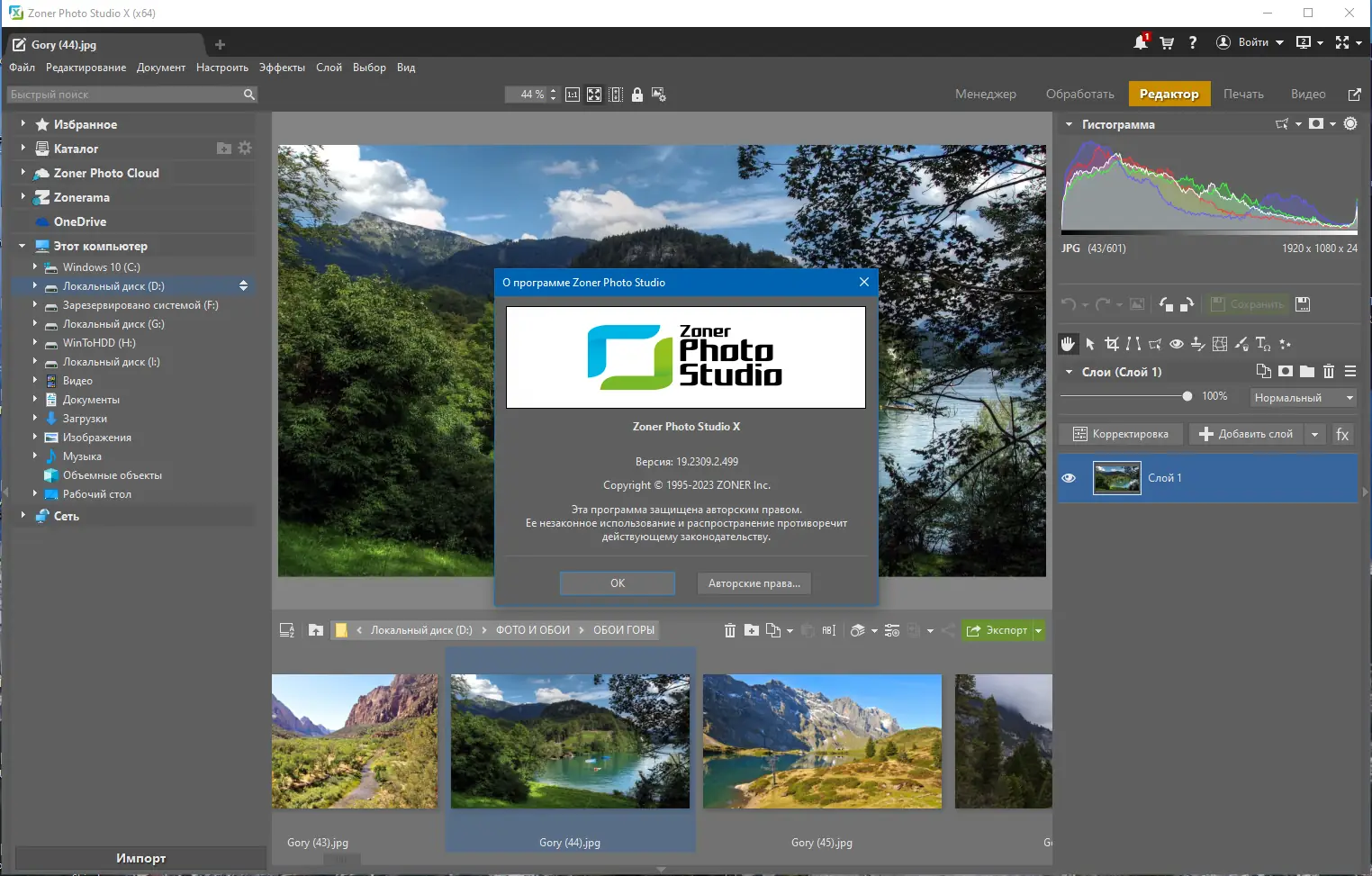
Task: Open layer effects with the fx button
Action: coord(1342,434)
